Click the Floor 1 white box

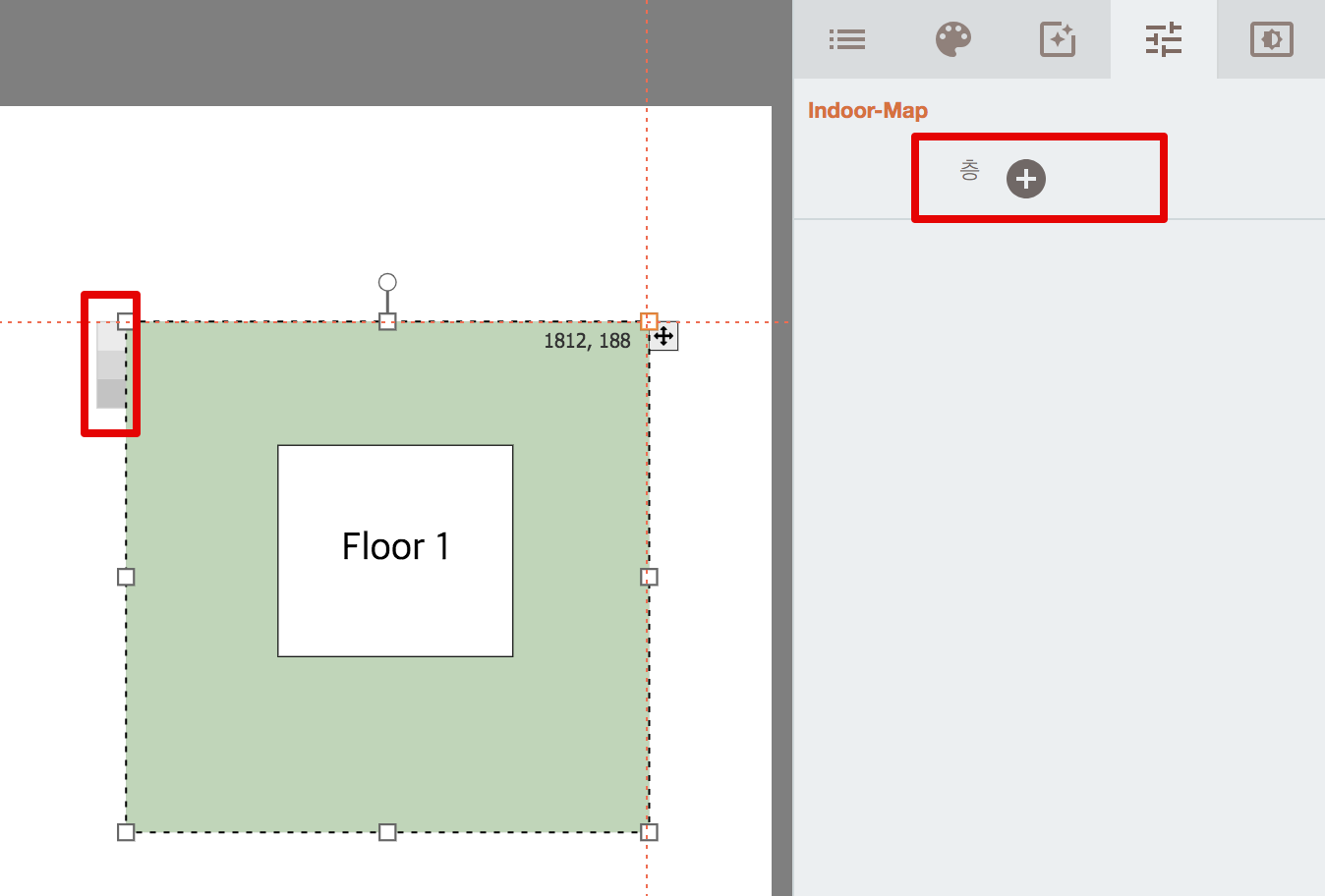click(x=395, y=551)
